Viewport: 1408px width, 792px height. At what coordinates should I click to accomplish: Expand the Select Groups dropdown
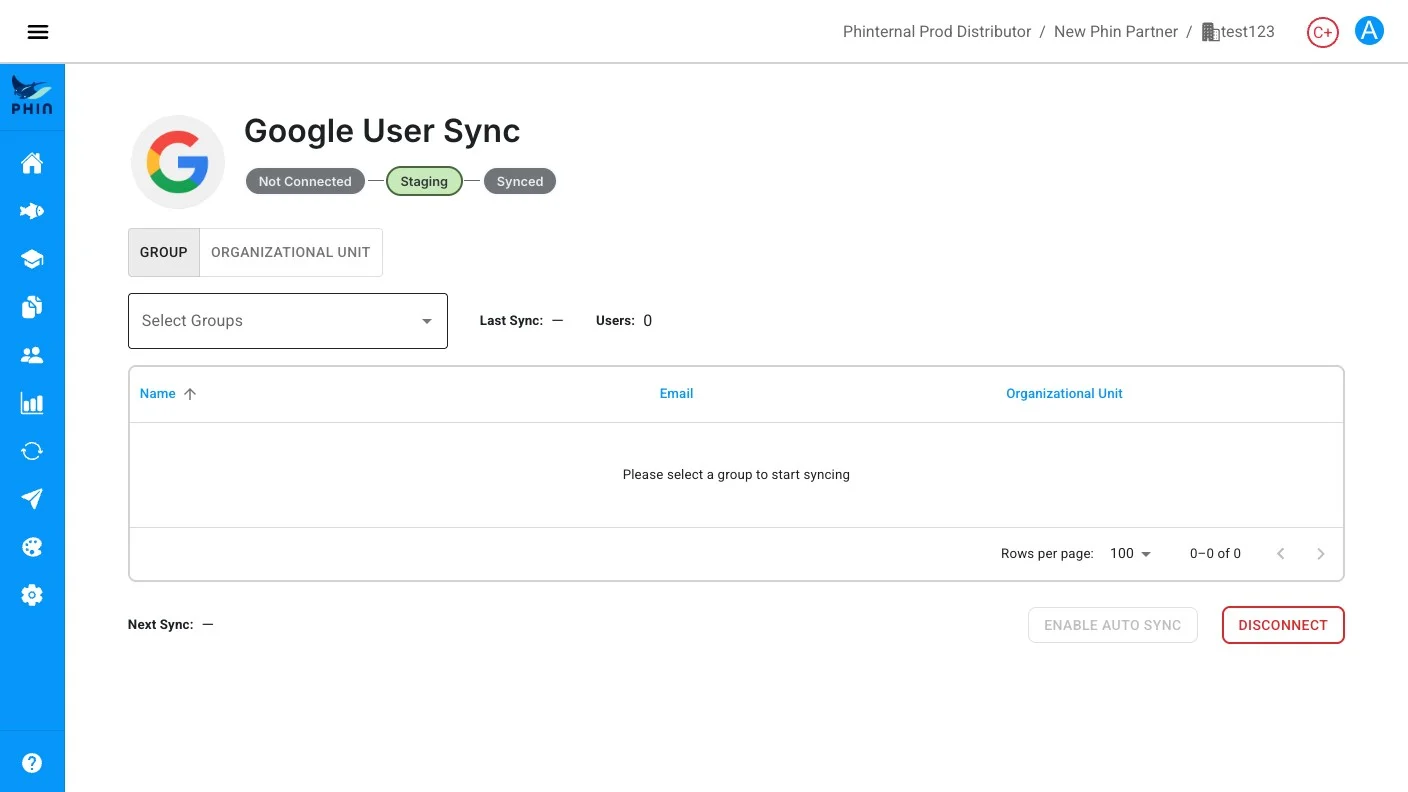(288, 321)
